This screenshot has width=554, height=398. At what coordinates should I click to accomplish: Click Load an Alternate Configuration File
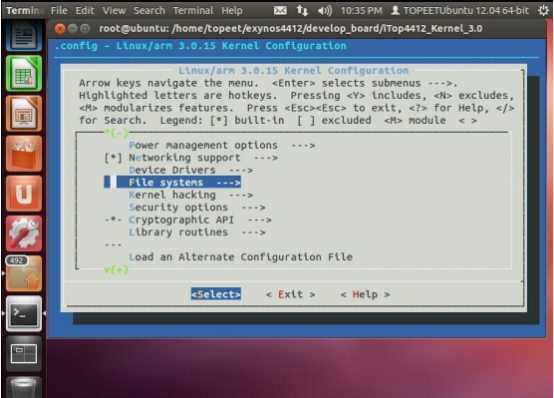pos(241,257)
